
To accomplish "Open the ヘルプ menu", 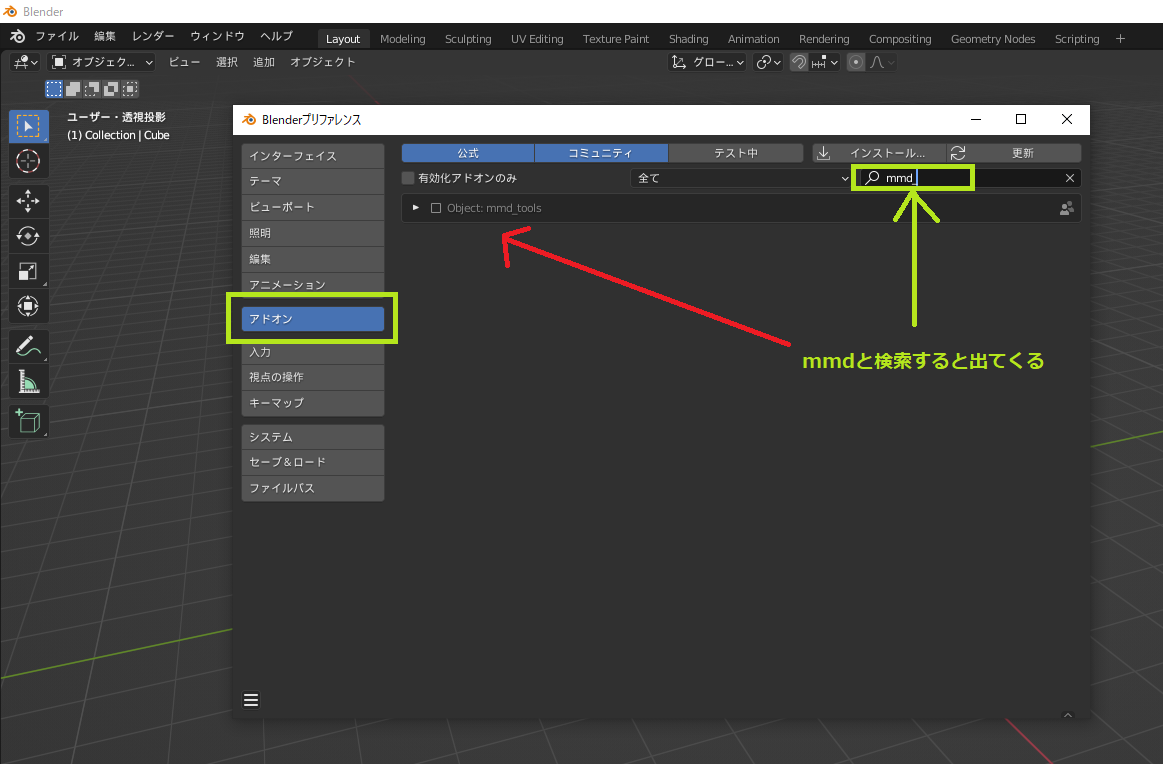I will click(276, 36).
